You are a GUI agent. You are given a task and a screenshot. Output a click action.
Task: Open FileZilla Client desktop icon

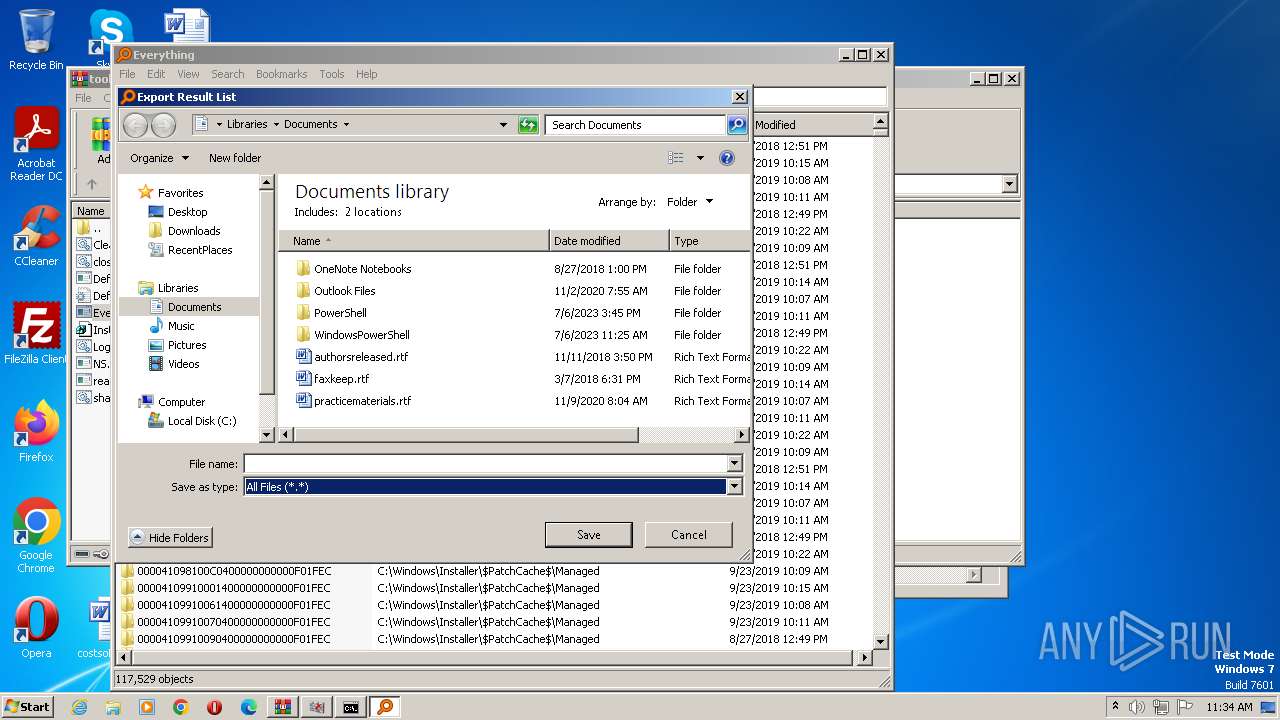click(x=36, y=333)
